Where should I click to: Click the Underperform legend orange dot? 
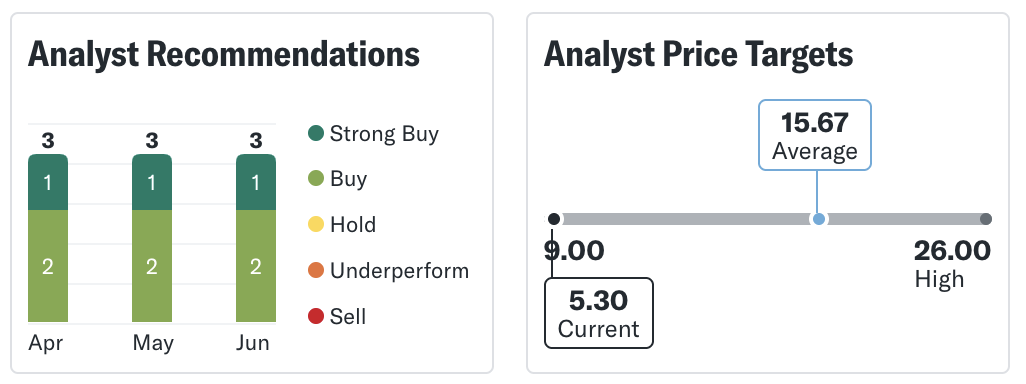click(316, 270)
